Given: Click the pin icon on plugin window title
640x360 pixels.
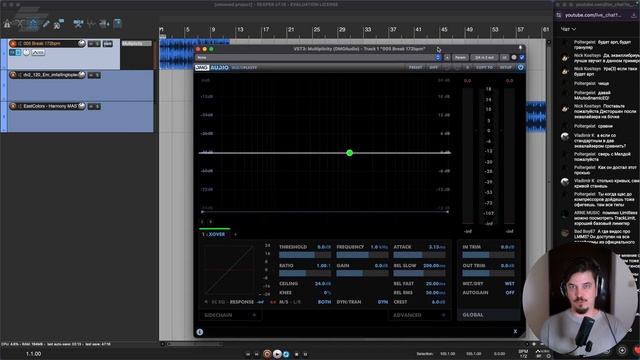Looking at the screenshot, I should (520, 48).
